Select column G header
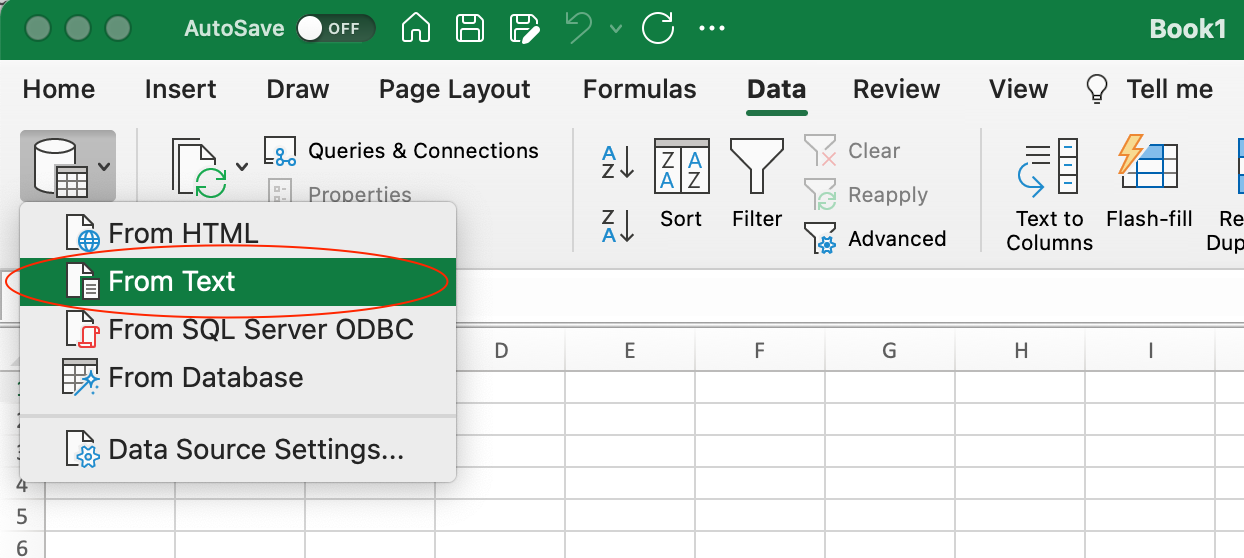The image size is (1244, 558). [x=889, y=351]
